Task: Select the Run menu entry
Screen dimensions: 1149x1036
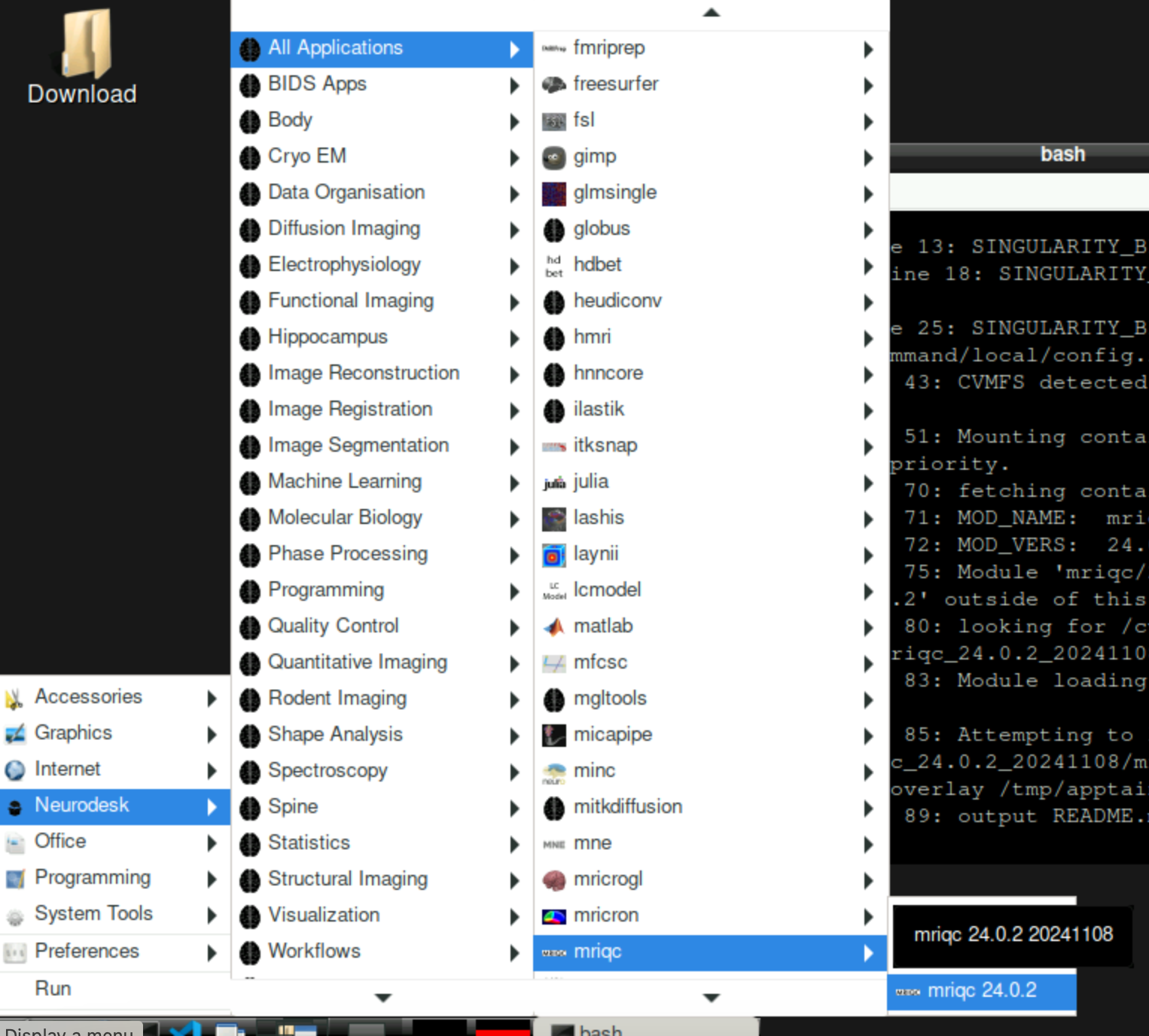Action: click(115, 989)
